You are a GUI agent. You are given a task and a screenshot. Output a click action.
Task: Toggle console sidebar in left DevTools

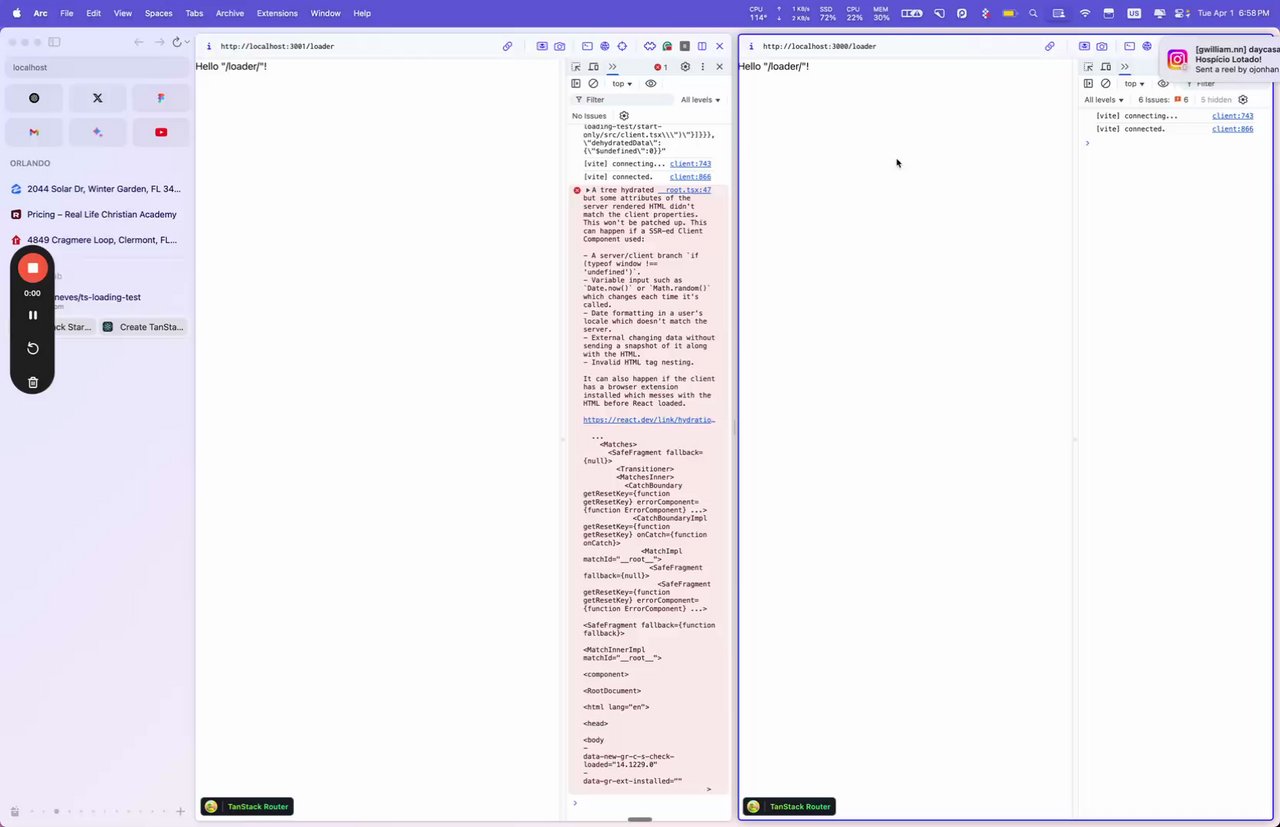[576, 84]
